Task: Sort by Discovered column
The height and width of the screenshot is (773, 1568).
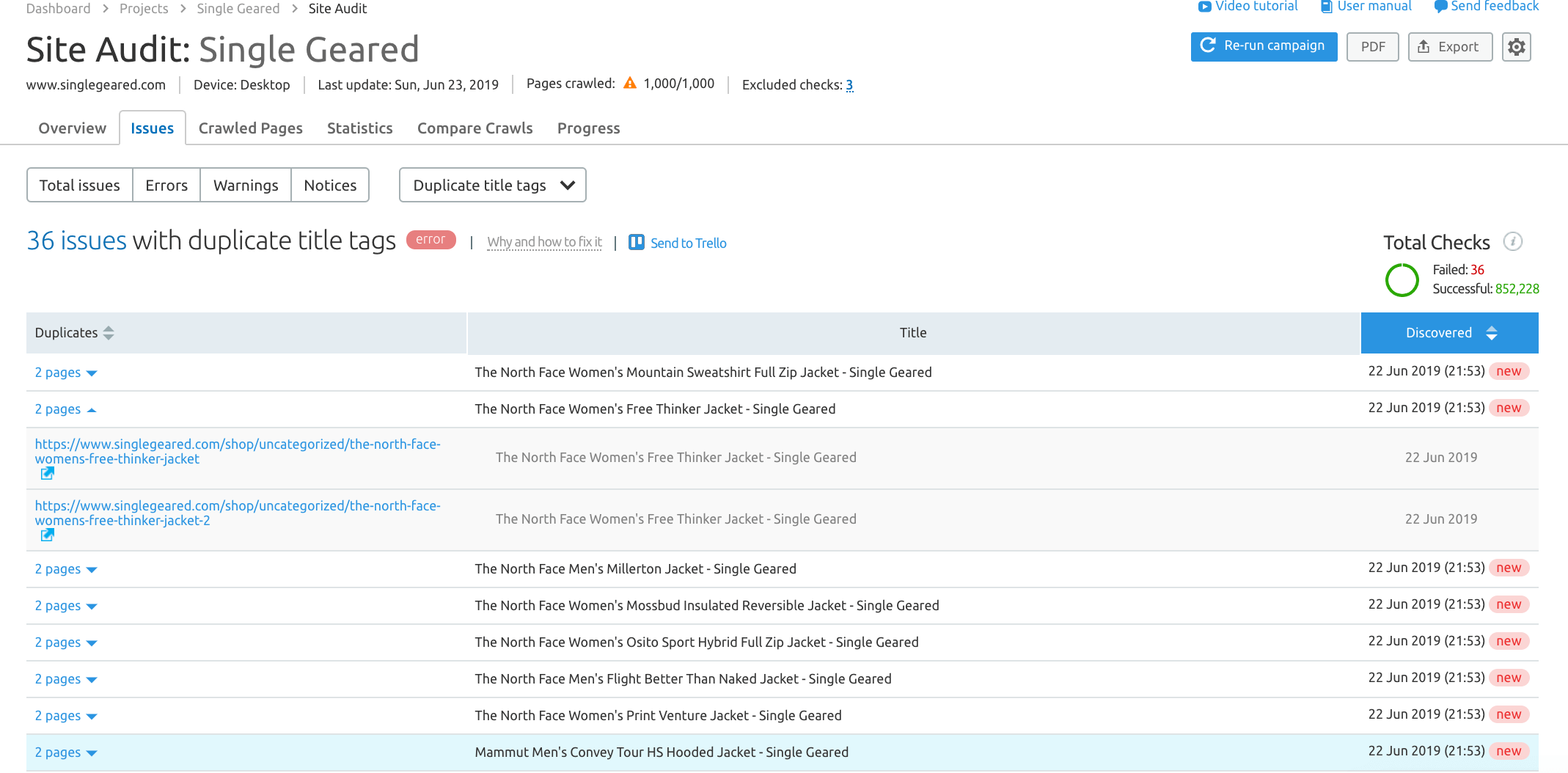Action: point(1449,333)
